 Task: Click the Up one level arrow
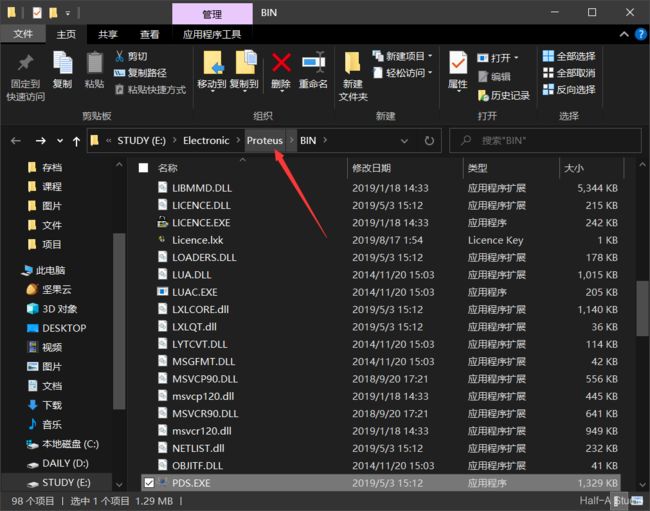point(76,141)
